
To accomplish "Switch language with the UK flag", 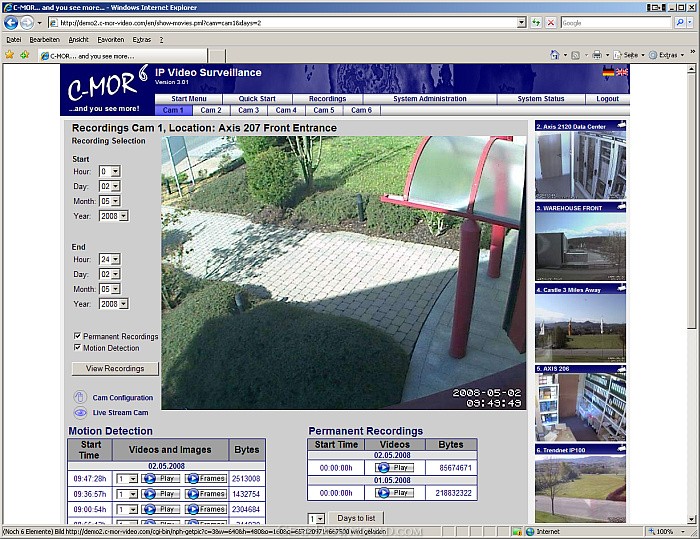I will [622, 71].
